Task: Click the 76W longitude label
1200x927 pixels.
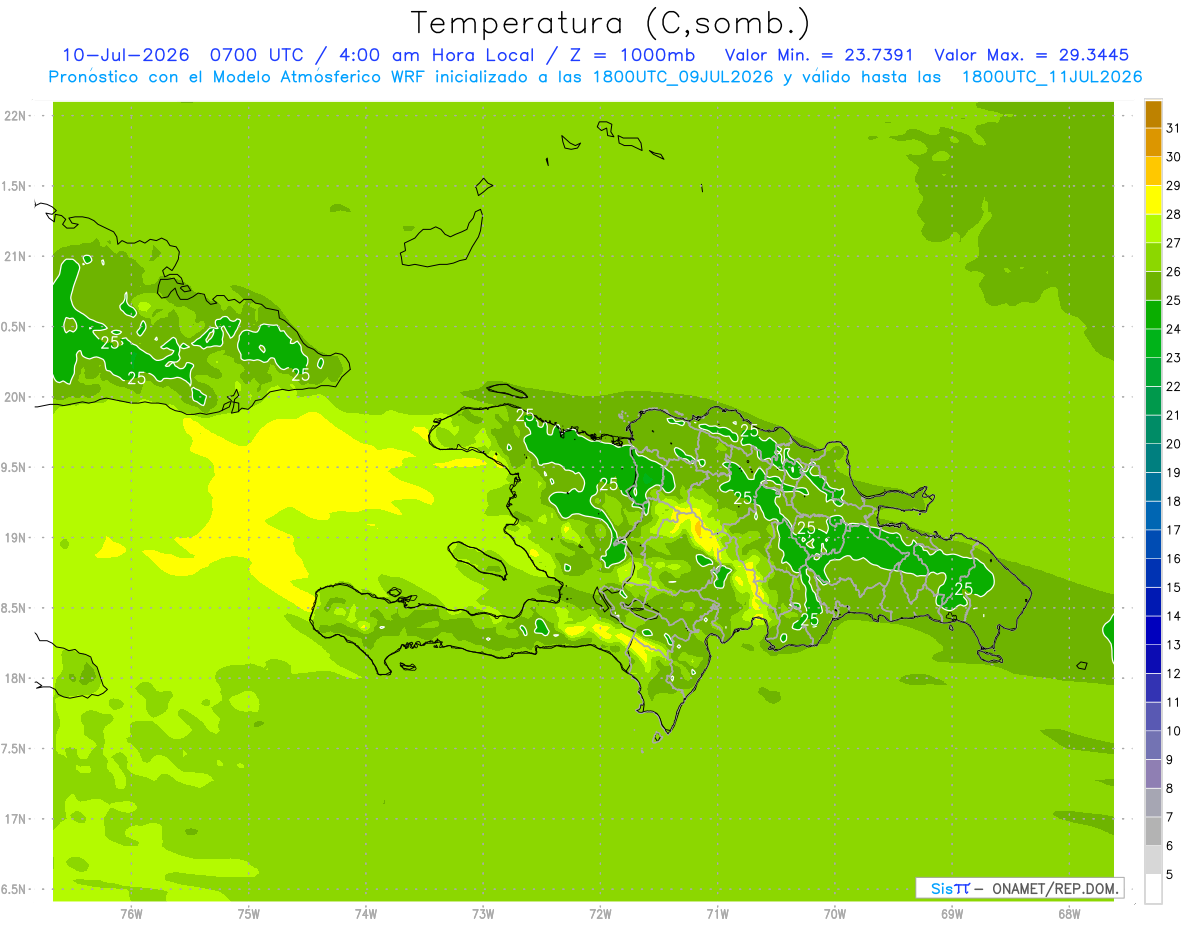Action: [x=131, y=913]
